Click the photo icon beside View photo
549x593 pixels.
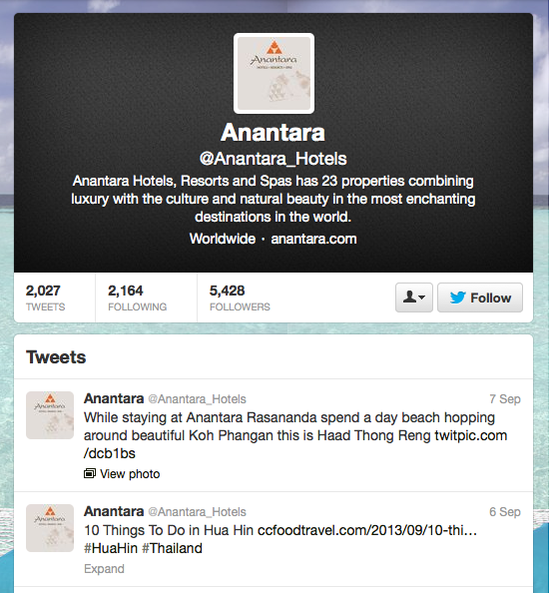click(90, 473)
